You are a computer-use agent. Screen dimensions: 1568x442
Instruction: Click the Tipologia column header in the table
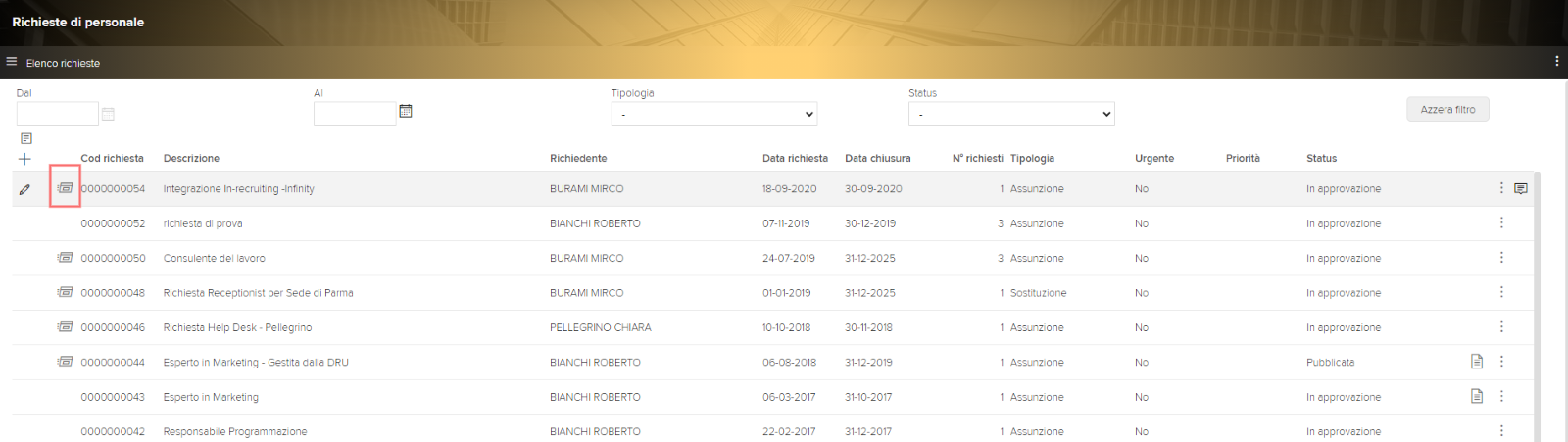(1032, 158)
